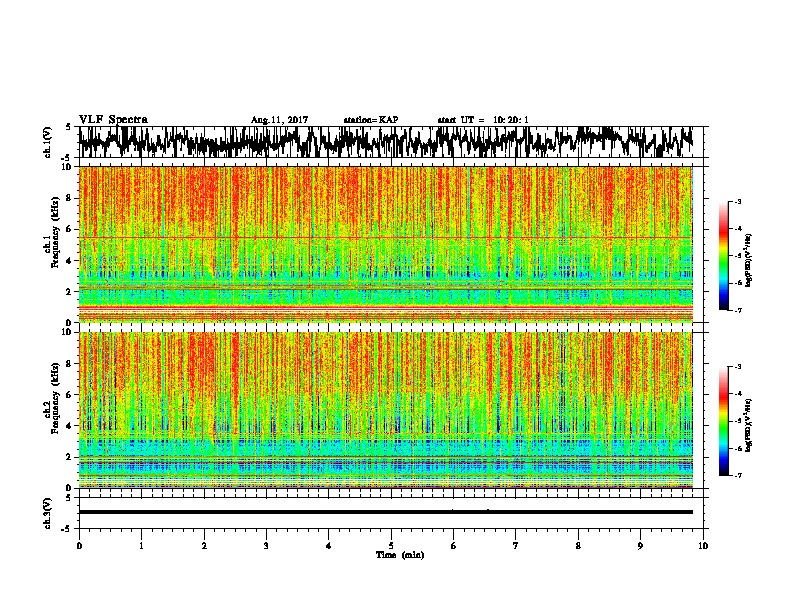This screenshot has height=612, width=792.
Task: Click the "ch.1(V)" axis label
Action: (48, 142)
